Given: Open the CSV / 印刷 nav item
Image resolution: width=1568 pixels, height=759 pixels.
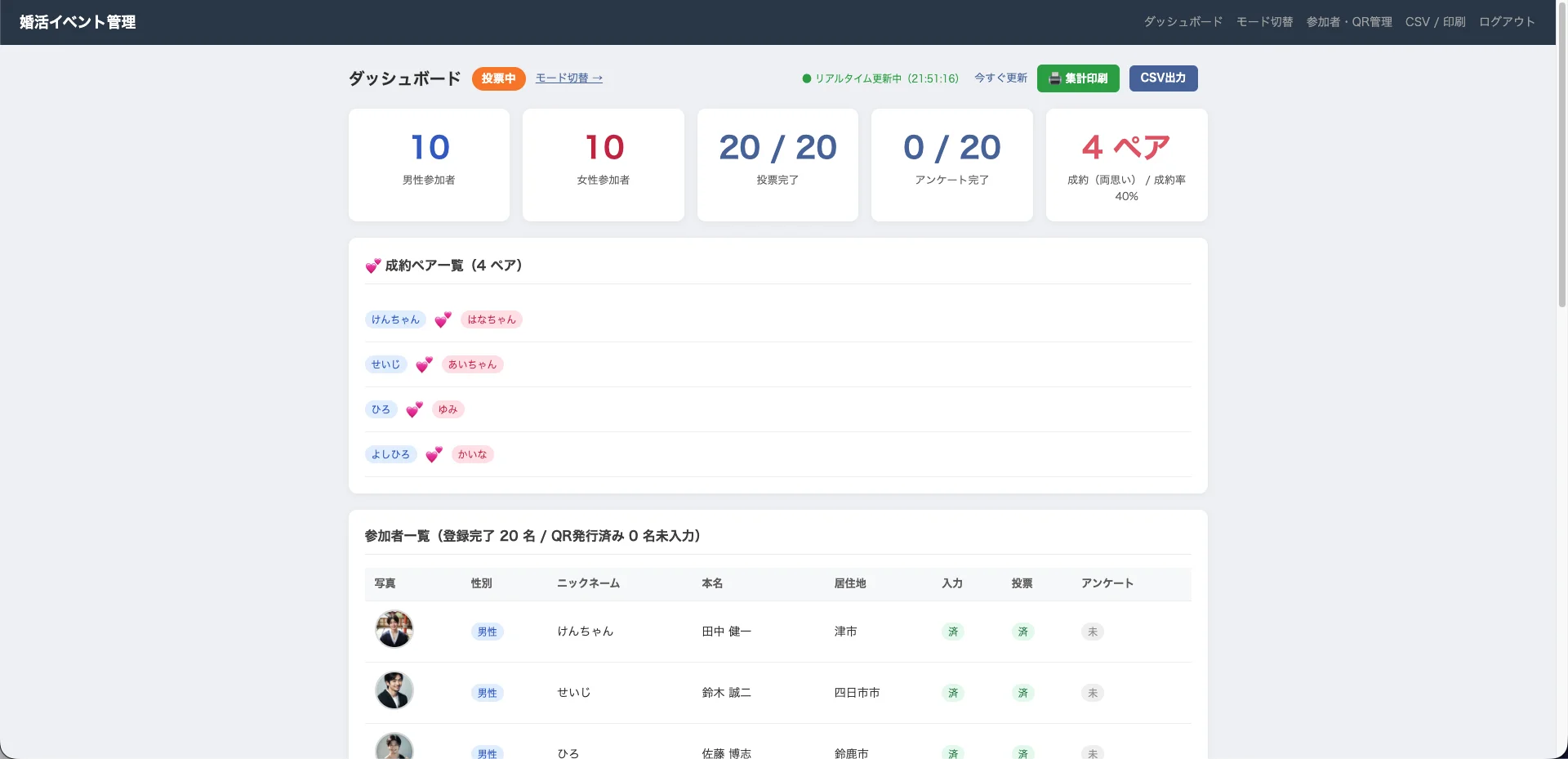Looking at the screenshot, I should pyautogui.click(x=1435, y=22).
